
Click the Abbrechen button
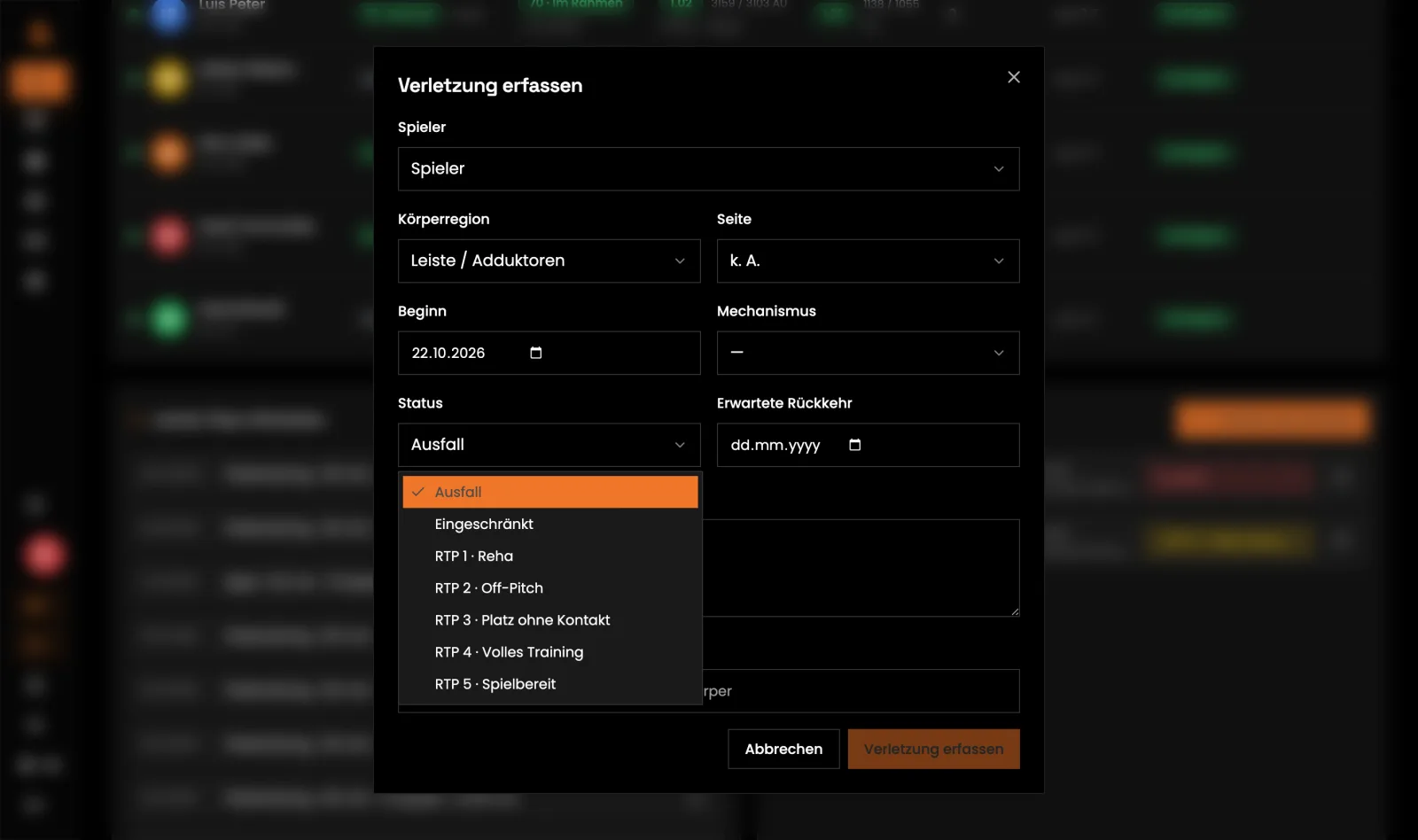click(x=783, y=749)
